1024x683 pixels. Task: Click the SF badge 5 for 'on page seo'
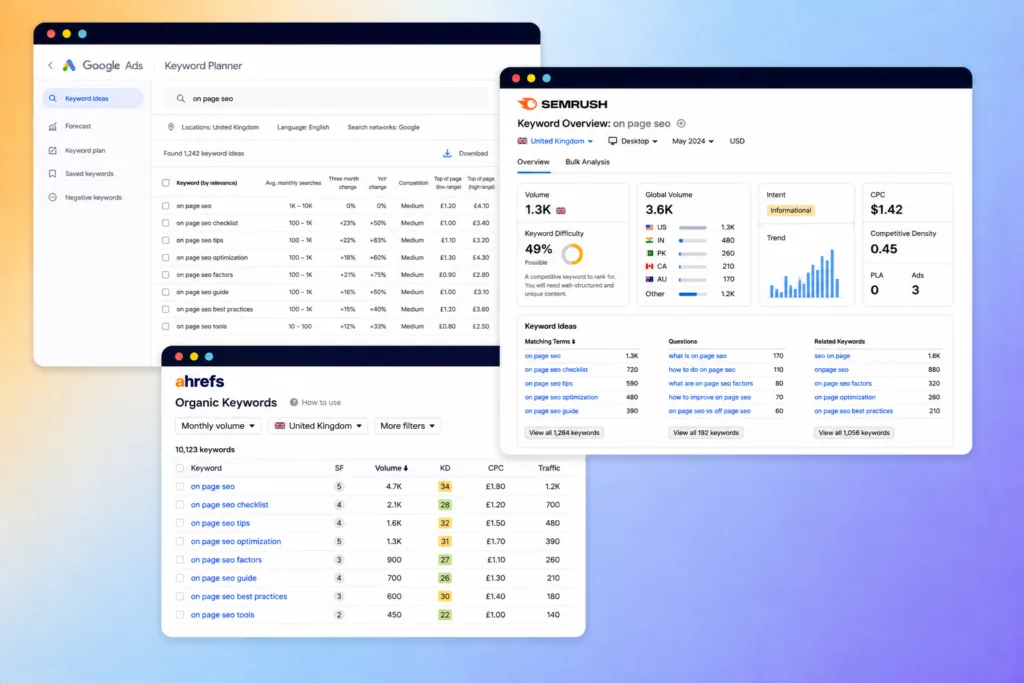click(339, 486)
